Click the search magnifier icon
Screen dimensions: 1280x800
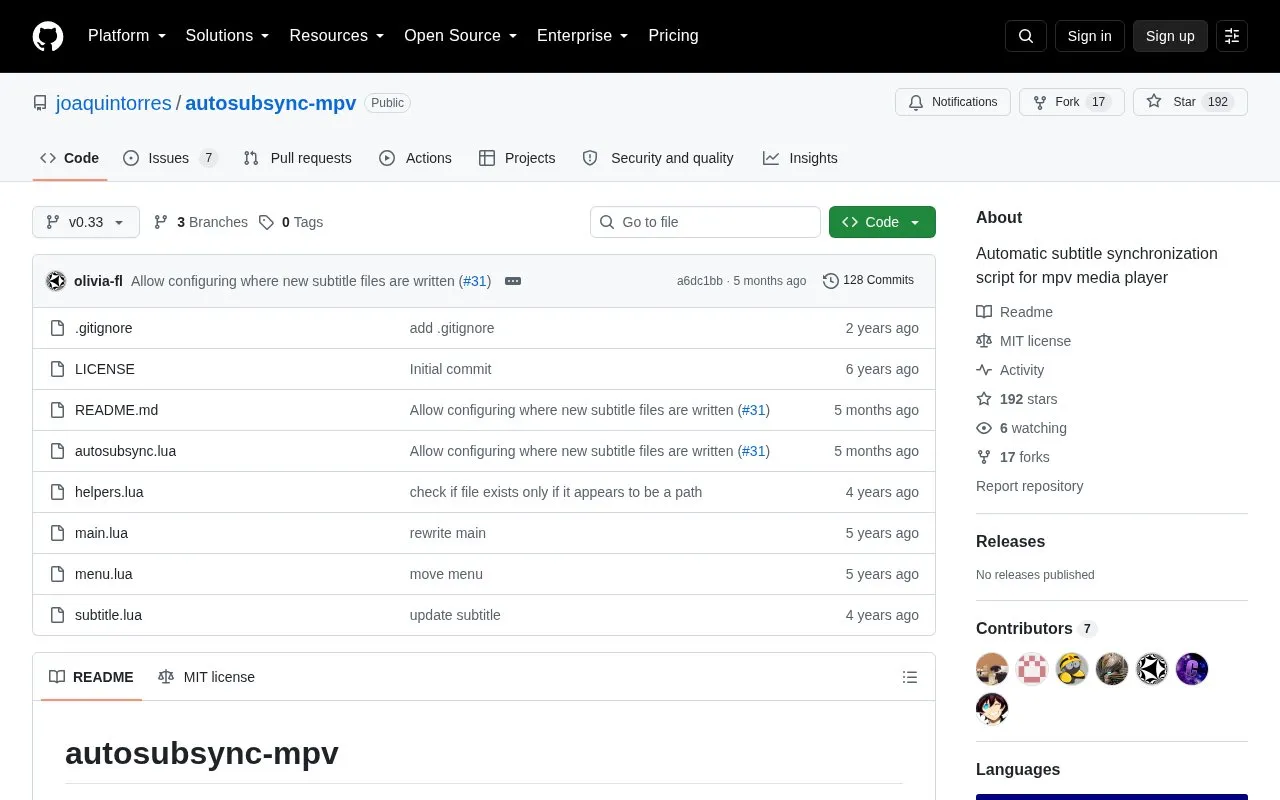[x=1026, y=36]
